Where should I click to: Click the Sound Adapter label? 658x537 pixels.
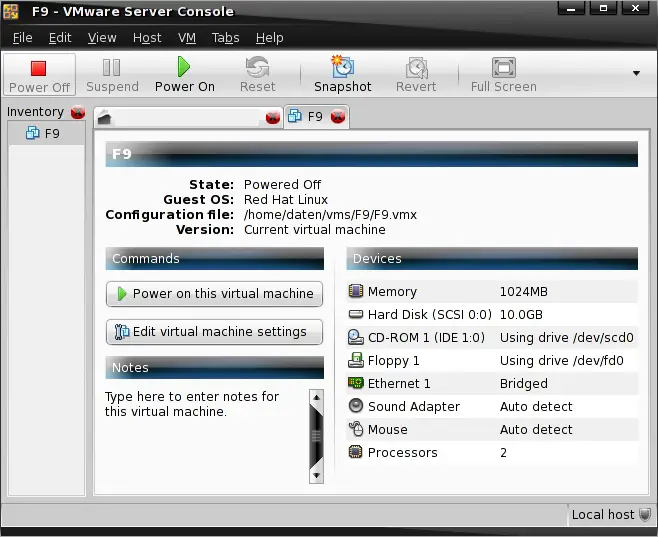coord(414,407)
